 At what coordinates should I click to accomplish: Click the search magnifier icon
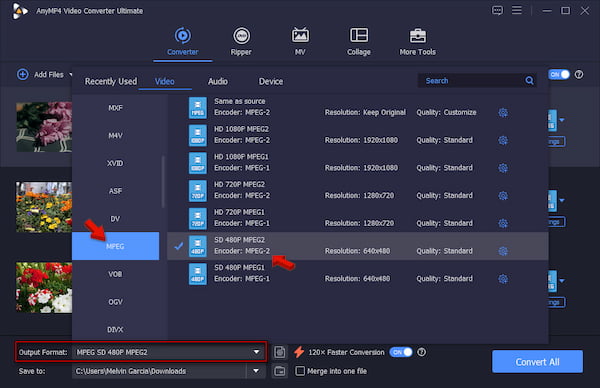529,81
